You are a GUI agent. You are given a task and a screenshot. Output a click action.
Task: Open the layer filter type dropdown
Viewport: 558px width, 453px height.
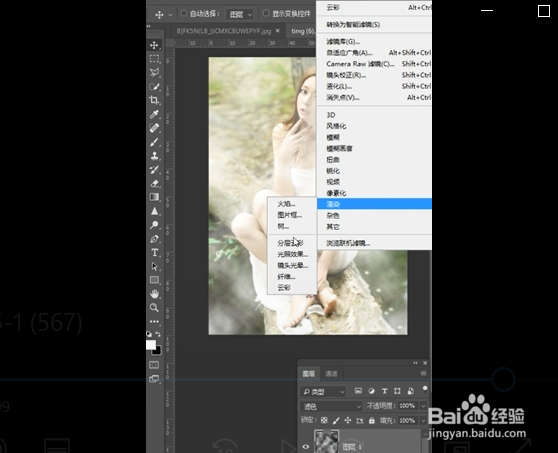click(323, 391)
